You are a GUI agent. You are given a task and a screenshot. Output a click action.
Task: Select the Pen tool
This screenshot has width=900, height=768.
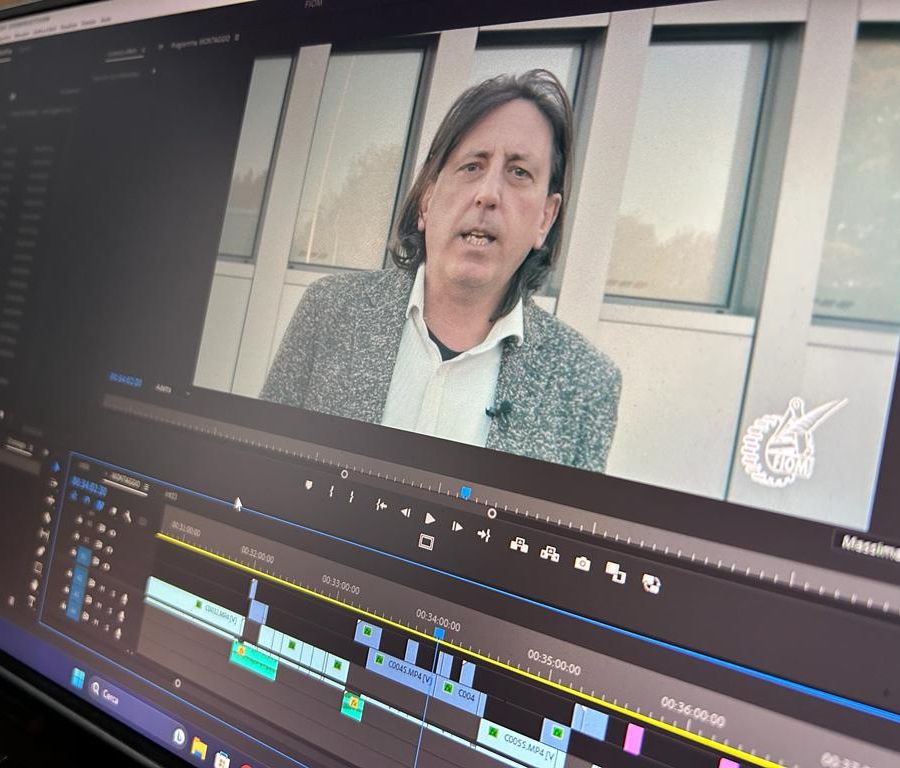(41, 552)
